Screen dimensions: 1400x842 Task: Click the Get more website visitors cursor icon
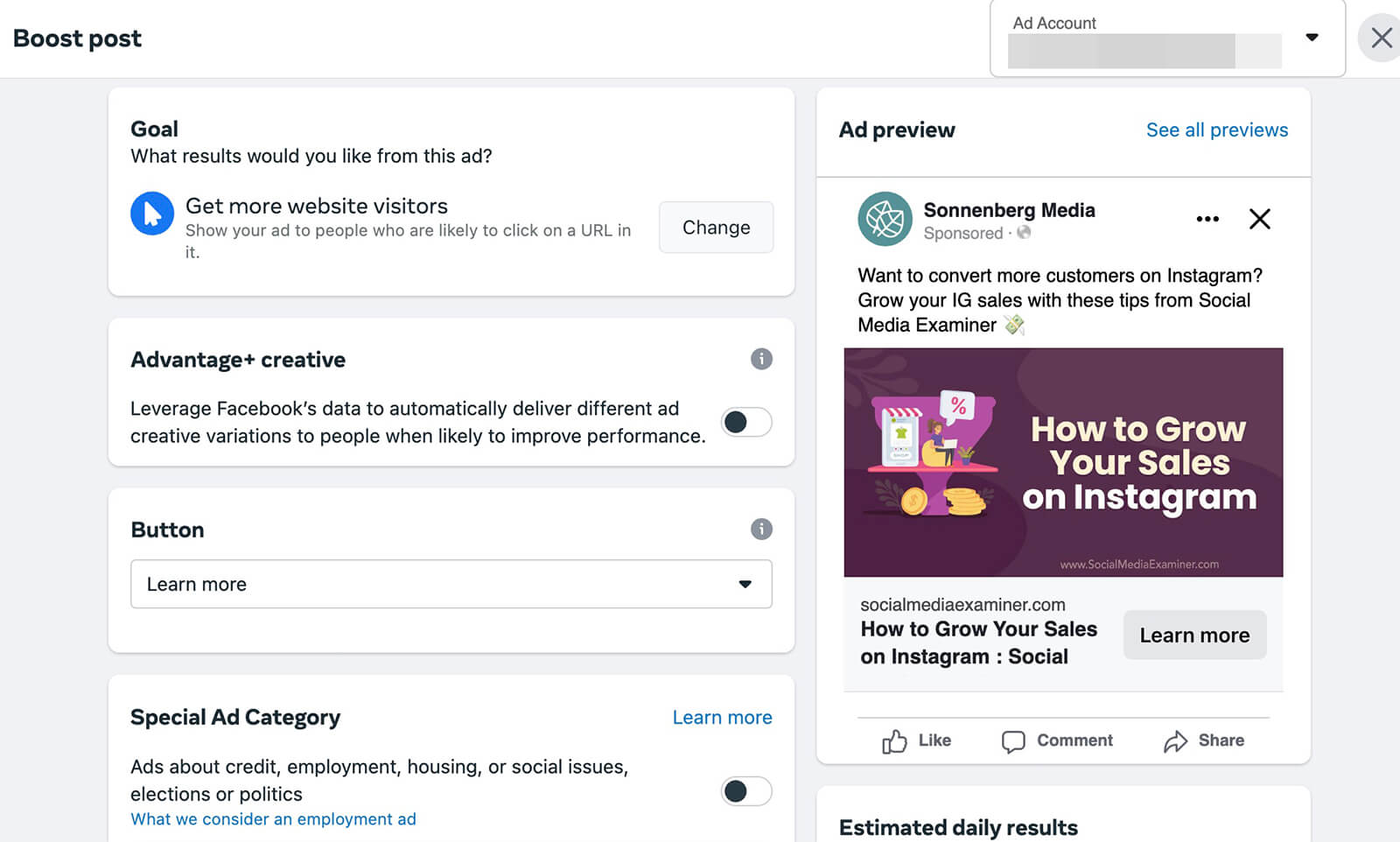(x=152, y=214)
